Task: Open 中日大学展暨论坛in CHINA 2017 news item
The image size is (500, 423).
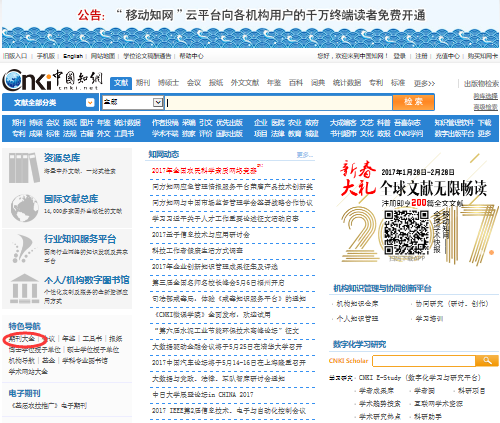Action: [203, 395]
